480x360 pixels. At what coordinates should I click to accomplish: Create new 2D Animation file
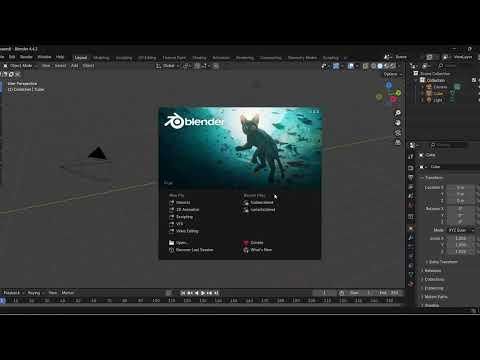(x=187, y=210)
